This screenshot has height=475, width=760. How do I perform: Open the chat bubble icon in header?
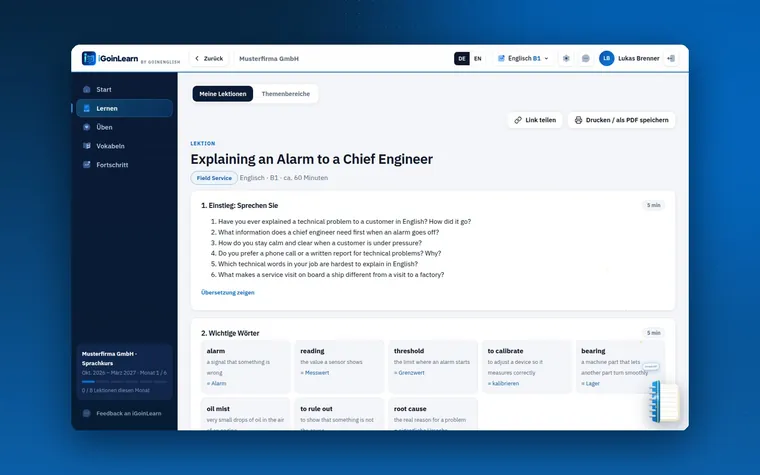point(586,58)
